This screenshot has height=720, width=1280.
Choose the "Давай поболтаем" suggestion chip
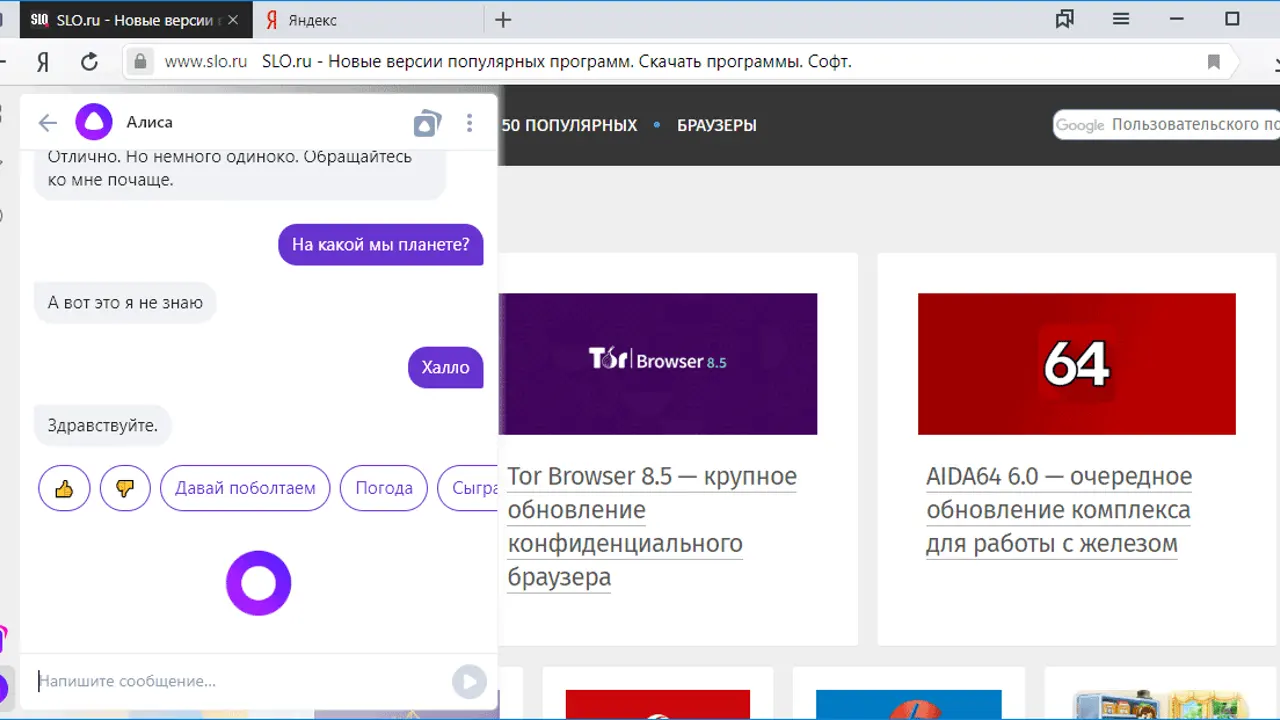tap(245, 488)
